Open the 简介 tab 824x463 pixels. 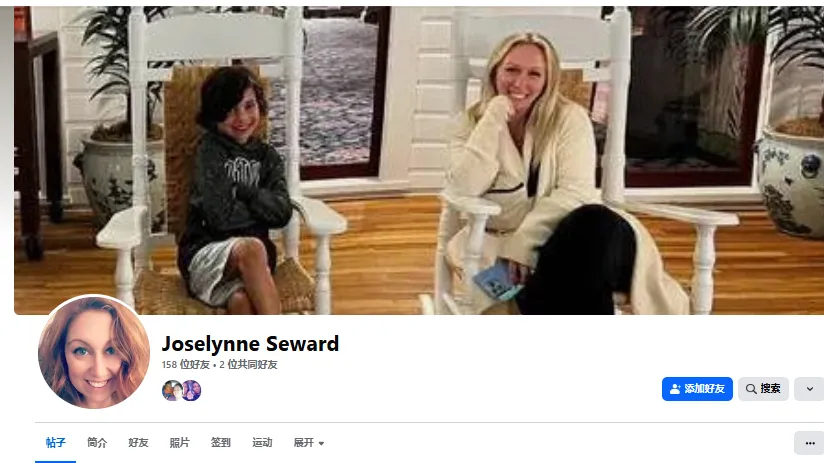[x=97, y=443]
